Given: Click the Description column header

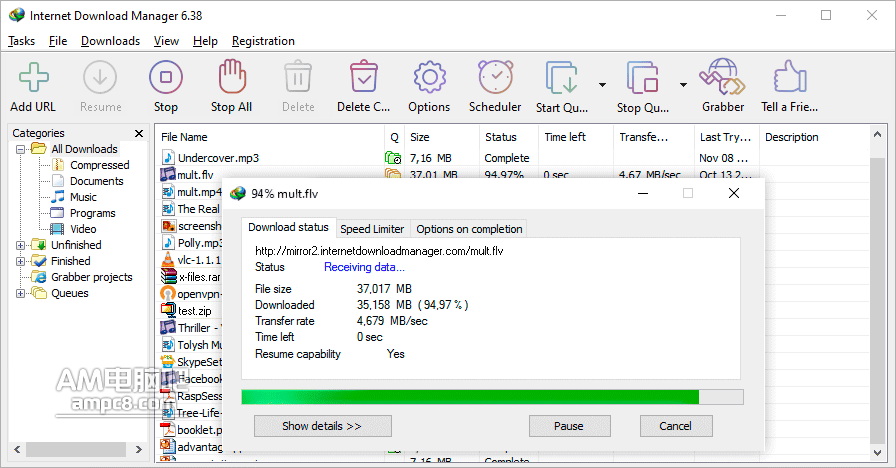Looking at the screenshot, I should pos(815,137).
